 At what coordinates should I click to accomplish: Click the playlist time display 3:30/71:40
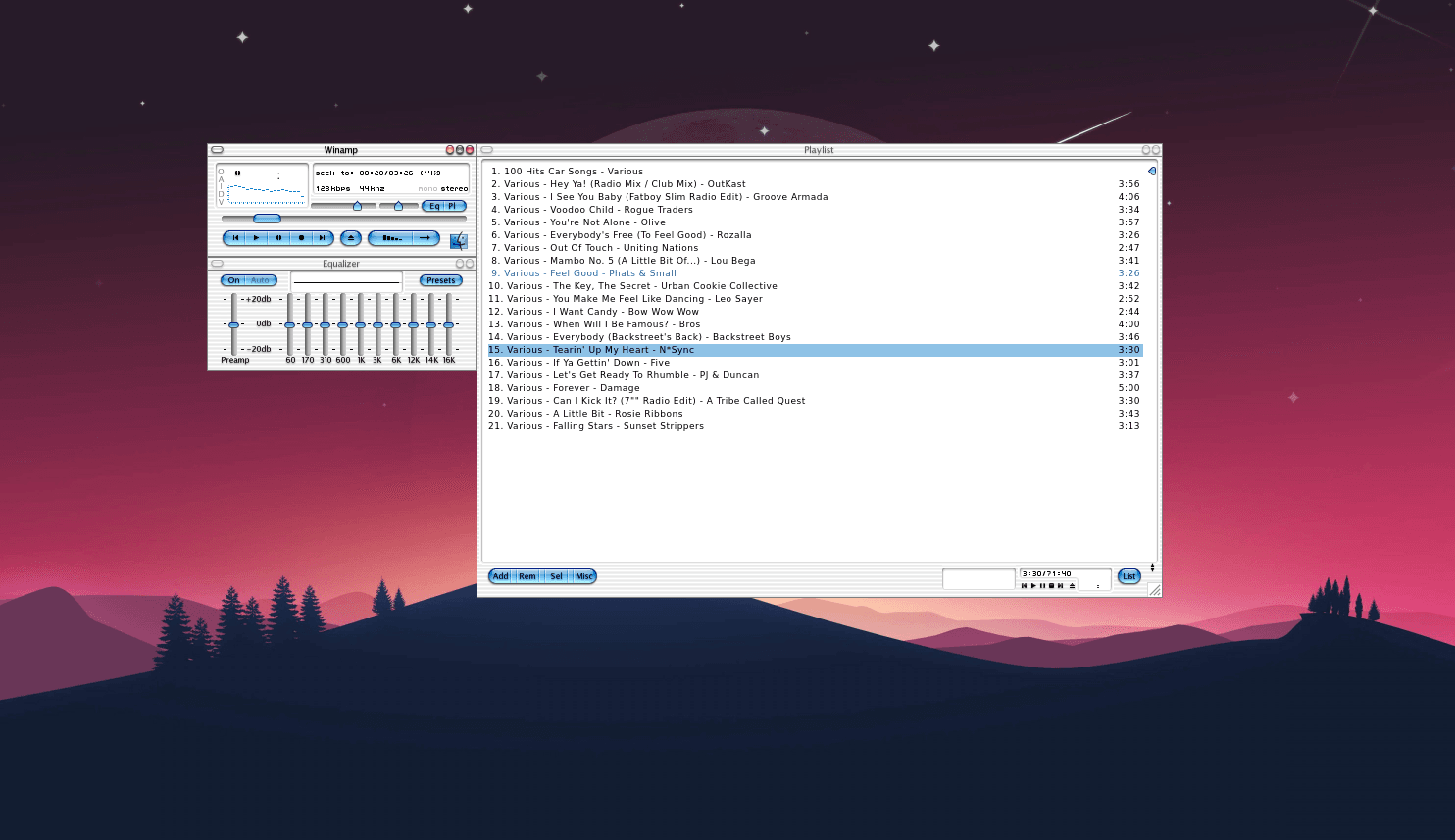(x=1047, y=574)
